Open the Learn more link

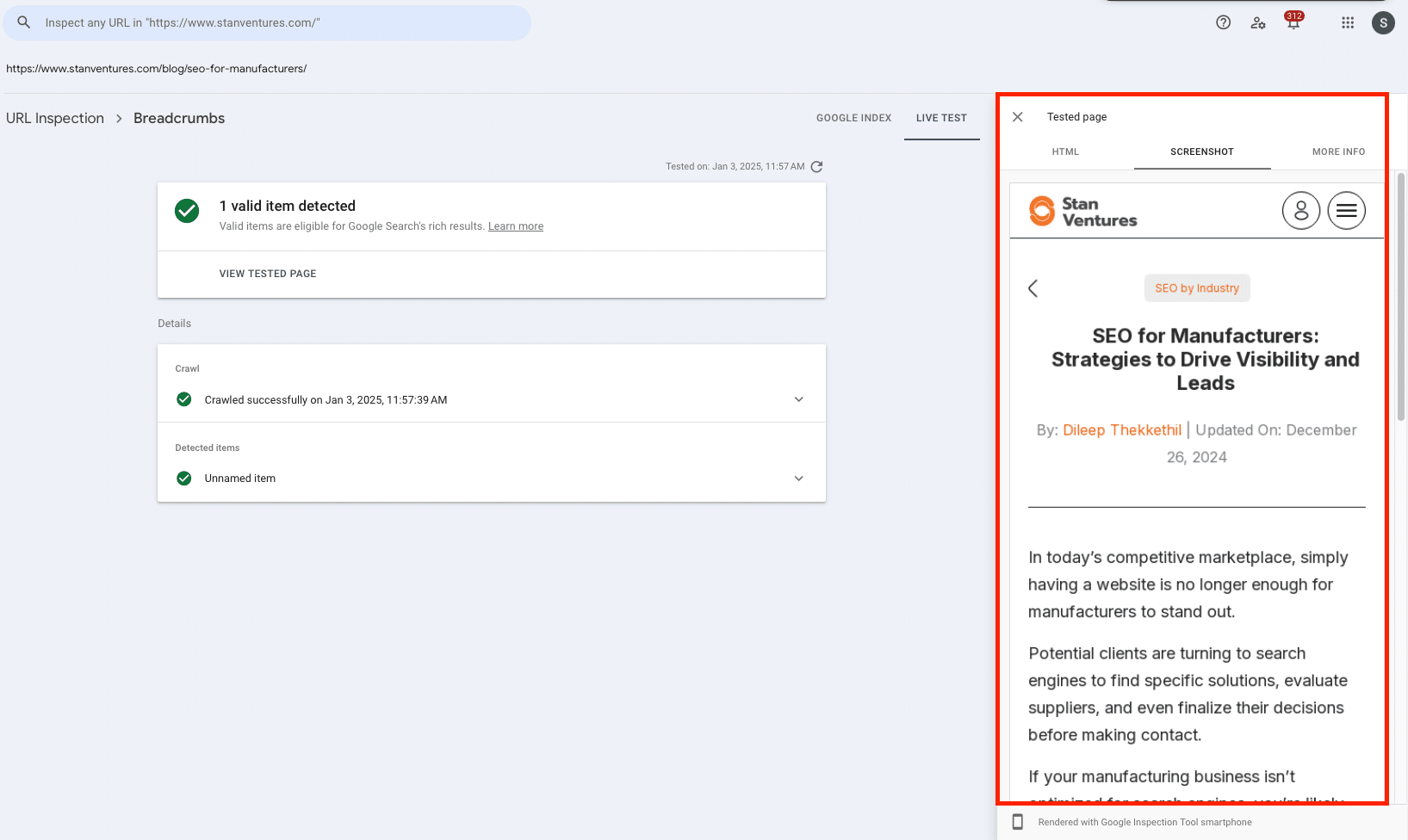515,226
